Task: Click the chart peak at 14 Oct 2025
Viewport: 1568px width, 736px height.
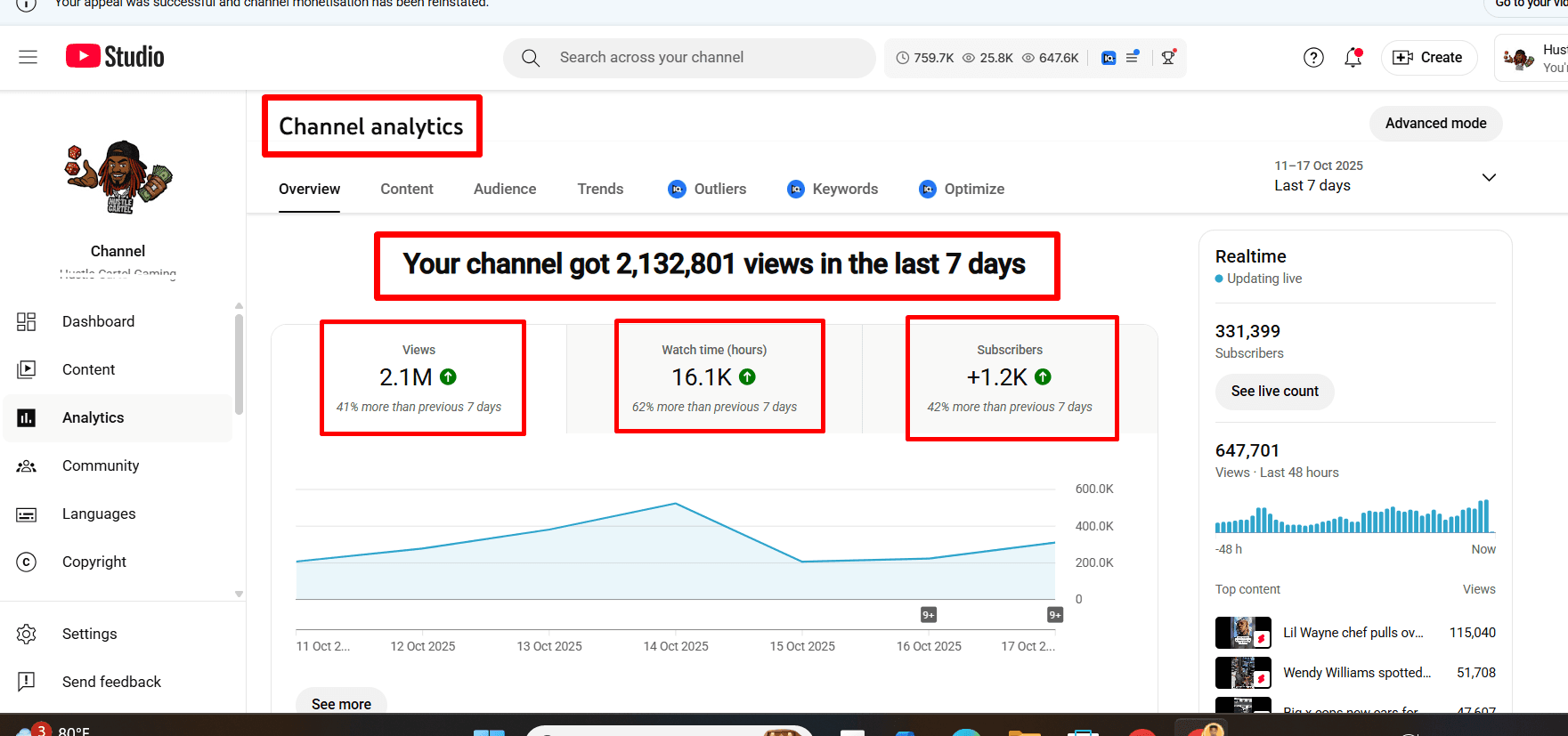Action: (x=676, y=504)
